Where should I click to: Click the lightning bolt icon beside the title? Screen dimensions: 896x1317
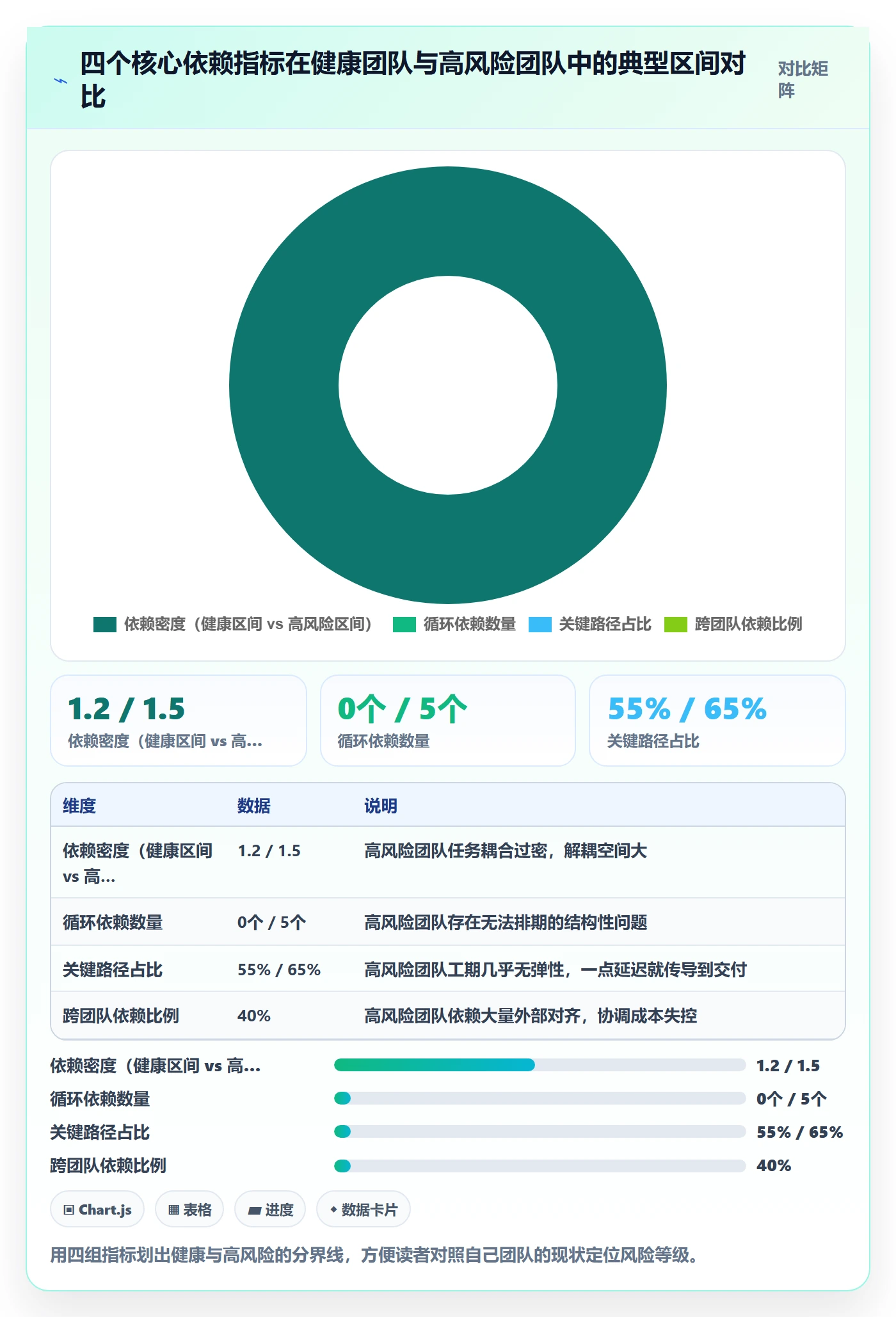click(61, 81)
